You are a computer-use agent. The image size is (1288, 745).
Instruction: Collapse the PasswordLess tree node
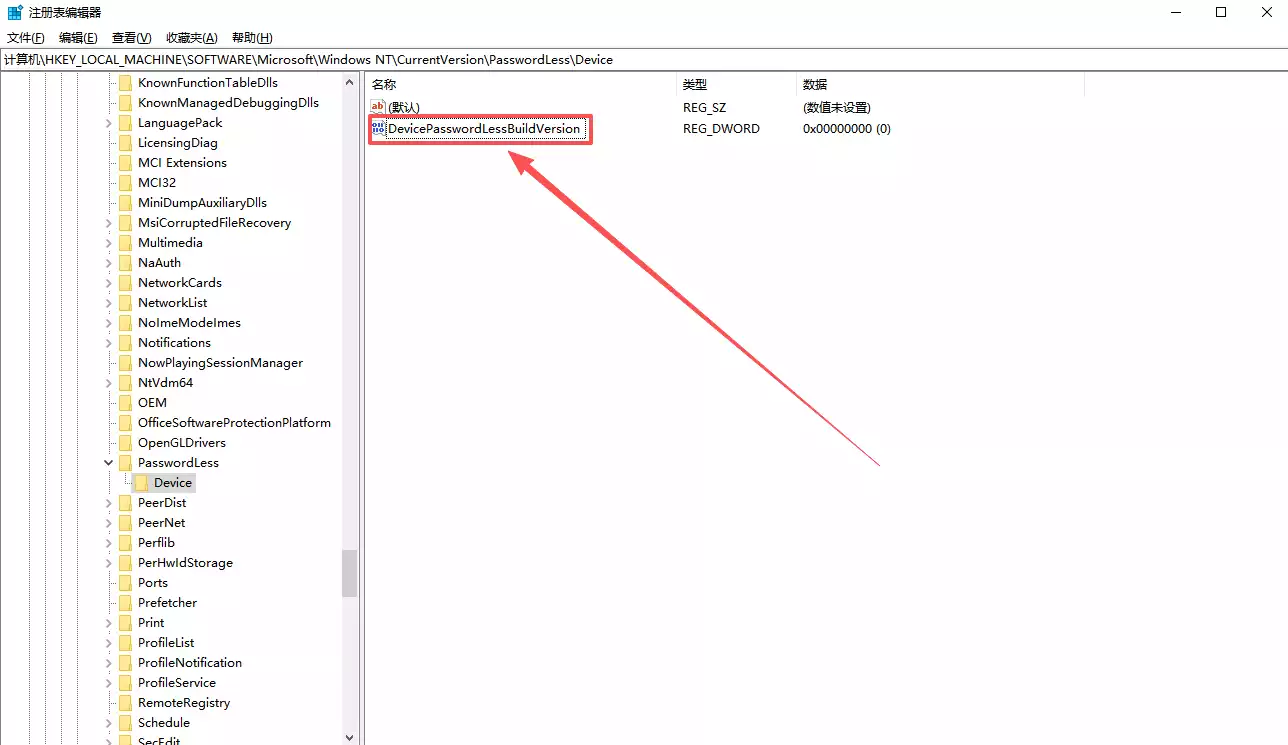(108, 463)
